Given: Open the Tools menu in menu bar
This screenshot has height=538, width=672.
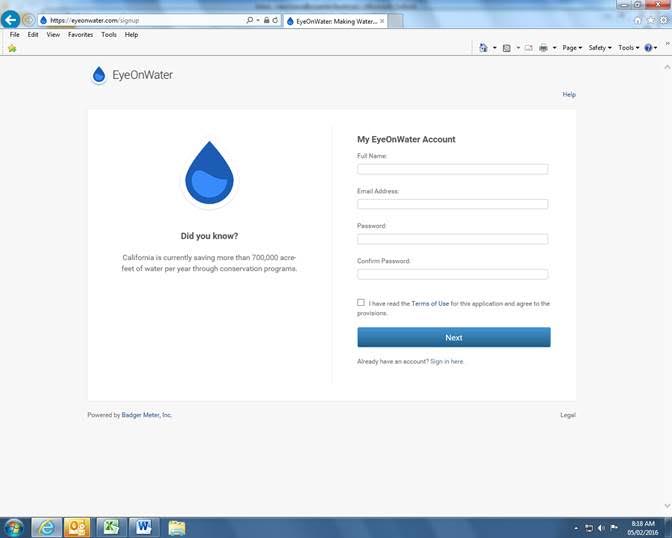Looking at the screenshot, I should [109, 35].
